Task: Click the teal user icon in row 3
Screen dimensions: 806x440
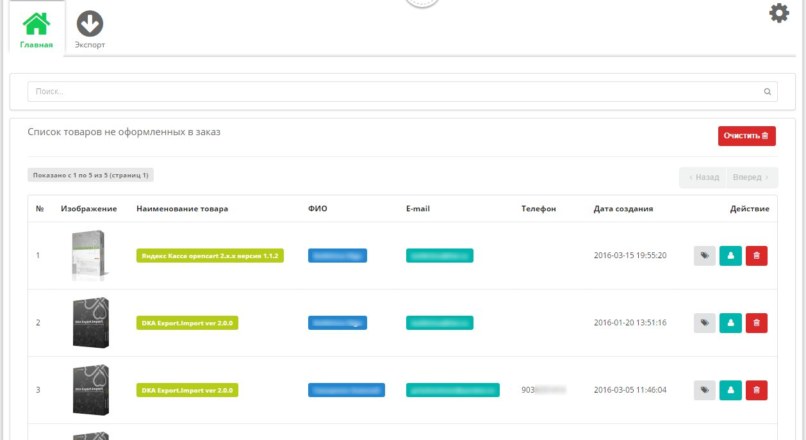Action: [x=730, y=390]
